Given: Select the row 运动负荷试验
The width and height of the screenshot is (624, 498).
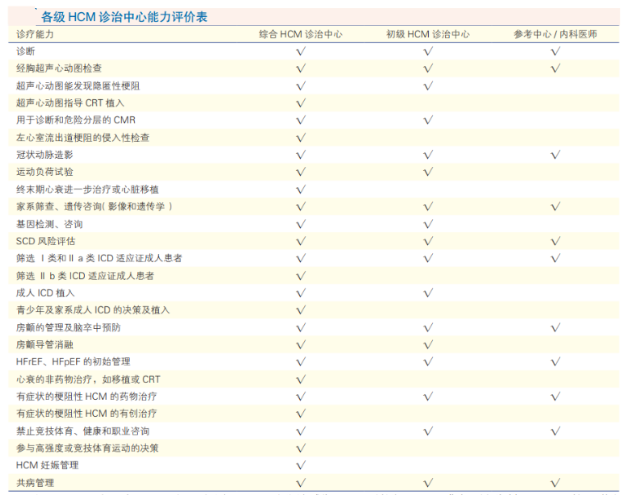Looking at the screenshot, I should point(314,172).
